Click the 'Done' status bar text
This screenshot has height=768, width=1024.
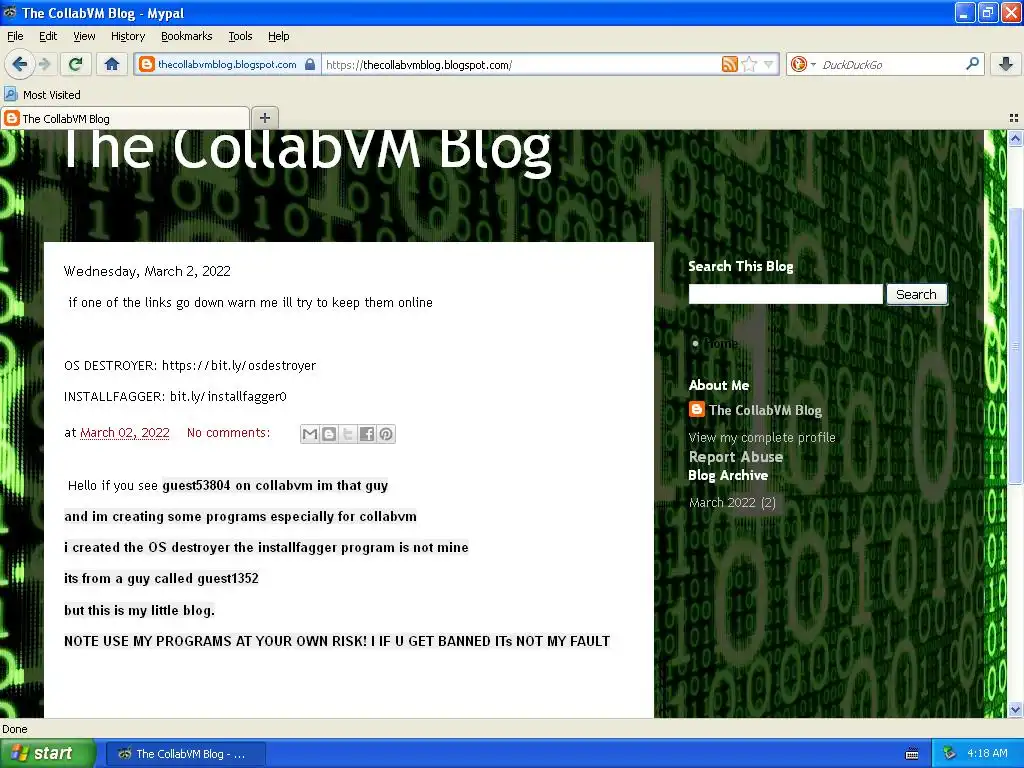pyautogui.click(x=15, y=729)
